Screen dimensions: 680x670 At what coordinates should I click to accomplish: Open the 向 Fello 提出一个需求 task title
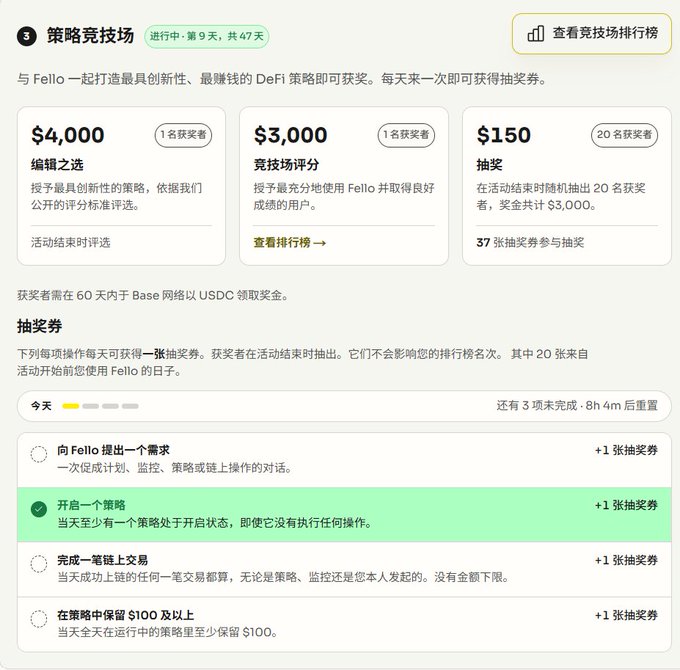[113, 450]
